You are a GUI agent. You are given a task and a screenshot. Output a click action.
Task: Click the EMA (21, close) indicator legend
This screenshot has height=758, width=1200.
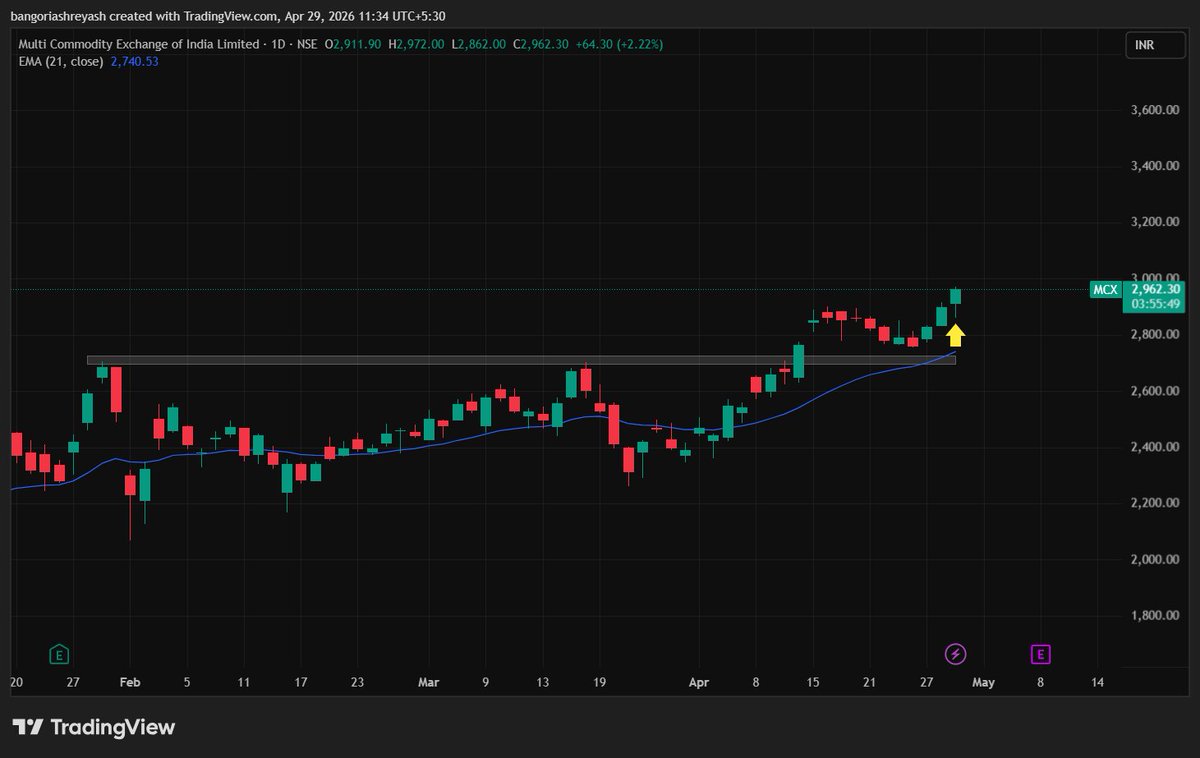[x=62, y=61]
